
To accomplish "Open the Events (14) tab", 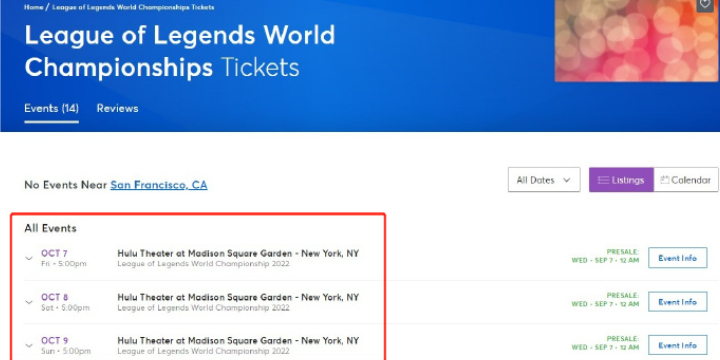I will 51,109.
